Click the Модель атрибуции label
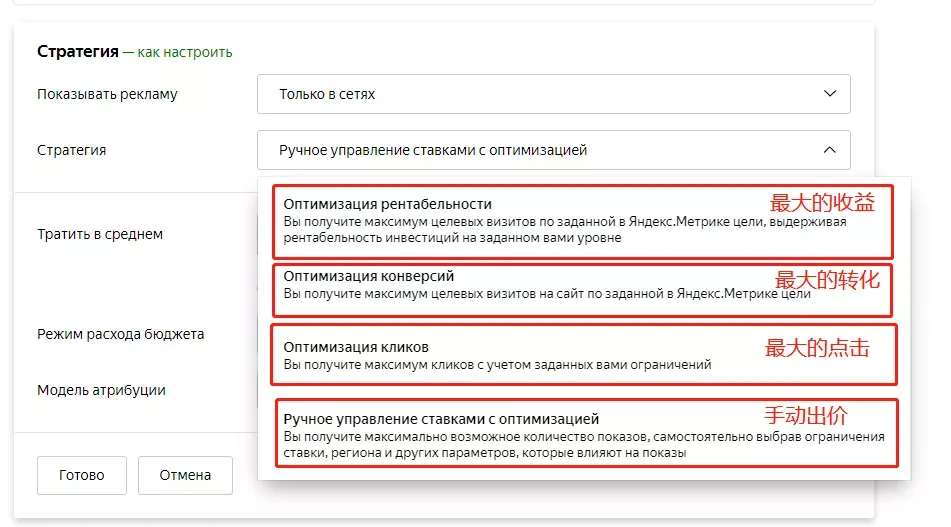 (x=101, y=390)
